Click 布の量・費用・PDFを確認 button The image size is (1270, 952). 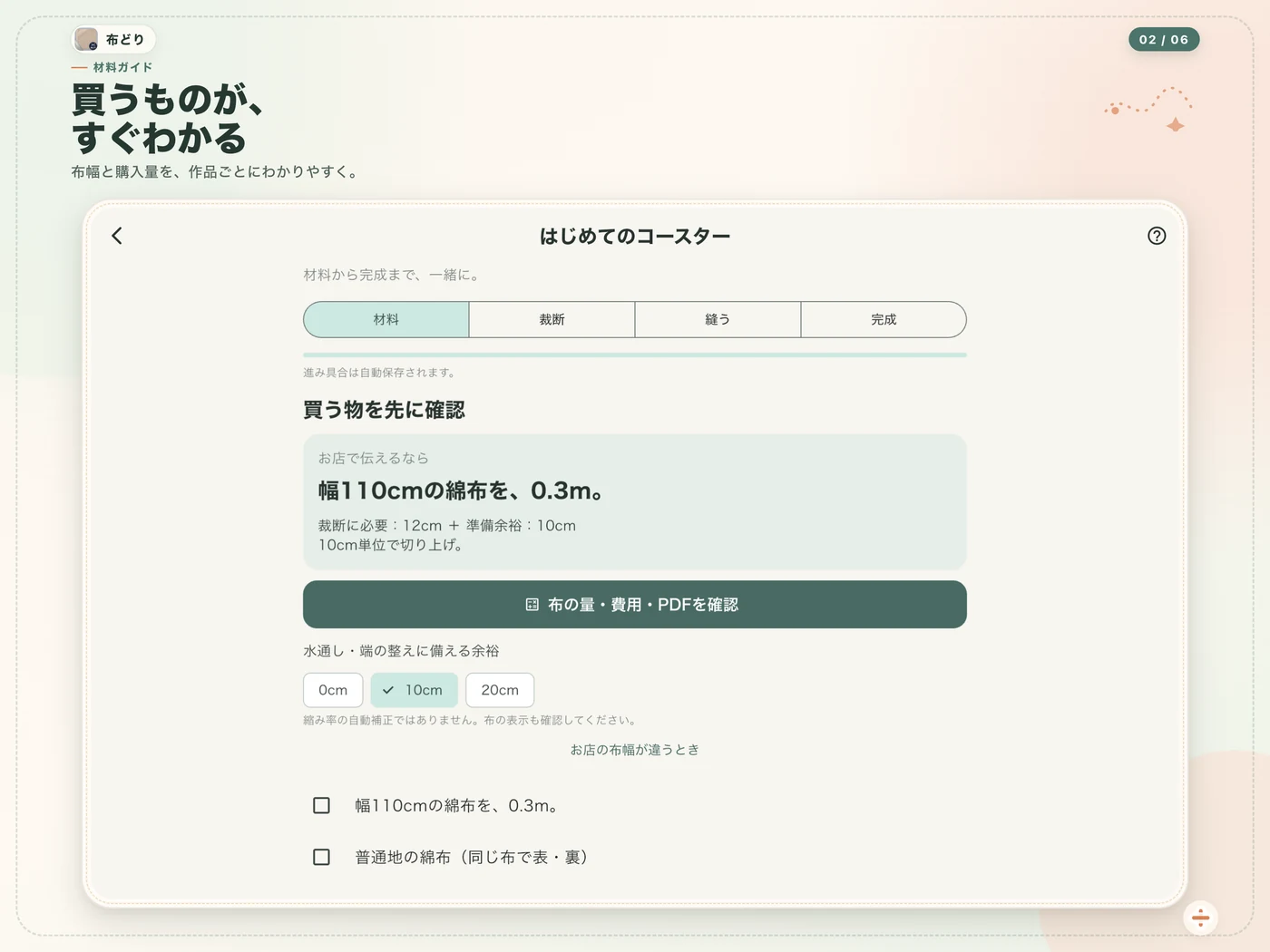635,605
